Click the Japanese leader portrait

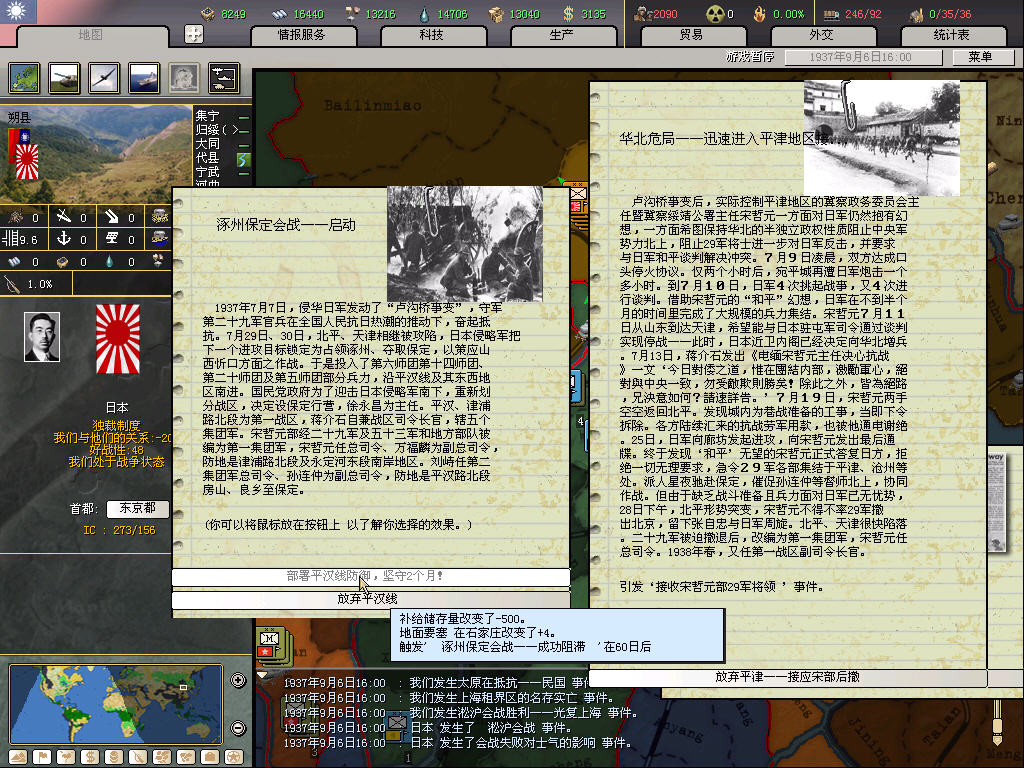pos(42,336)
